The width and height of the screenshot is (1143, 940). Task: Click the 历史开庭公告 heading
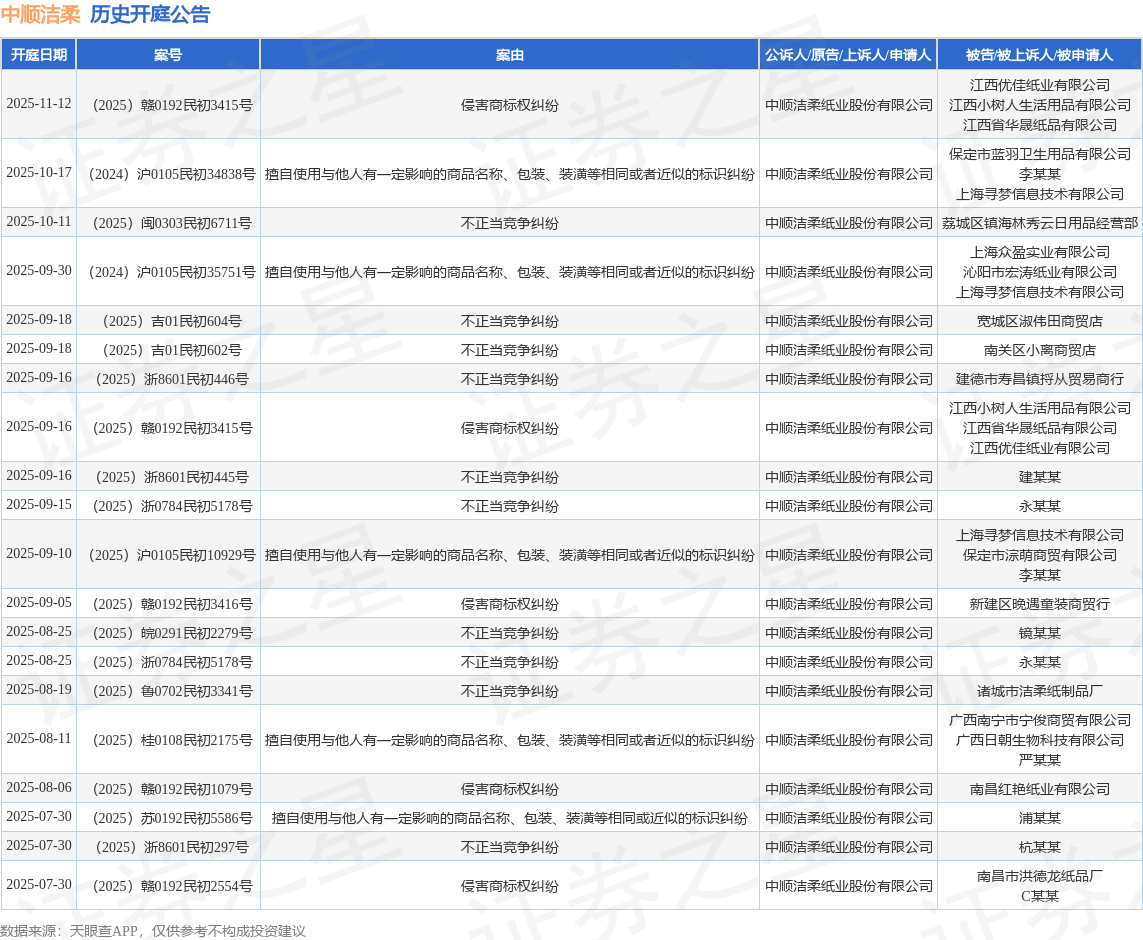150,15
